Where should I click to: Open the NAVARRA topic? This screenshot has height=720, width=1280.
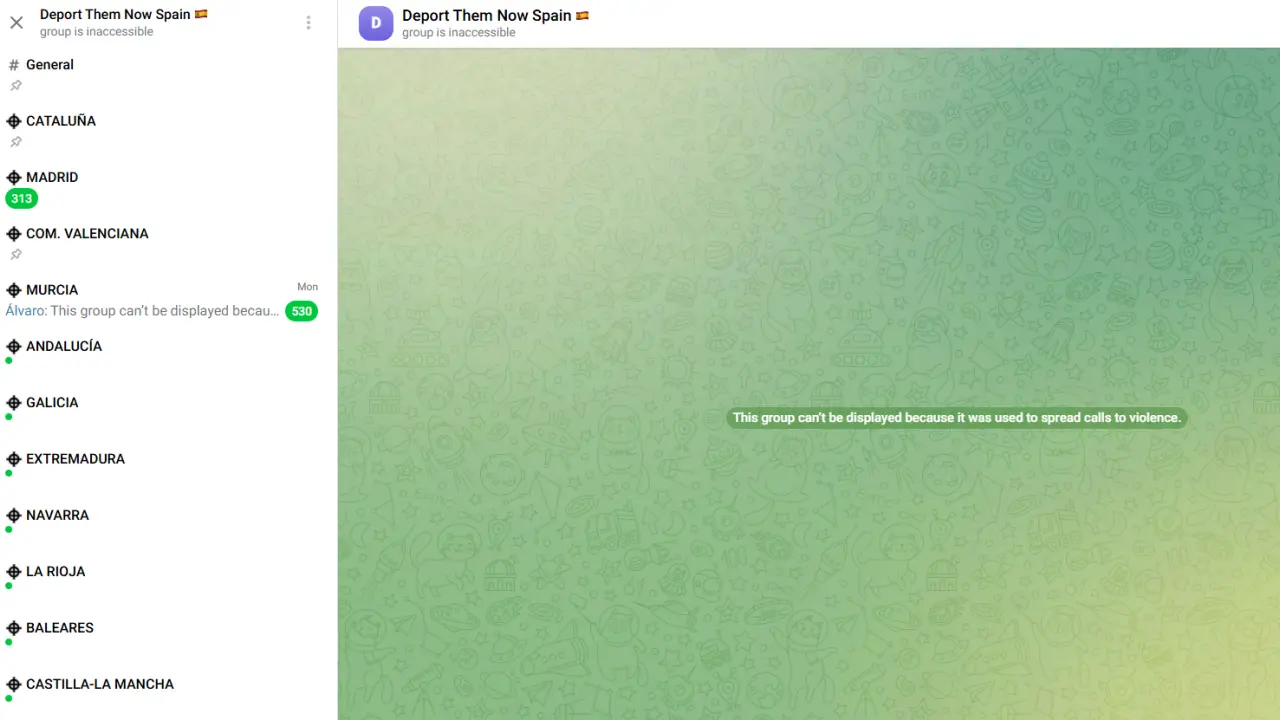tap(57, 515)
